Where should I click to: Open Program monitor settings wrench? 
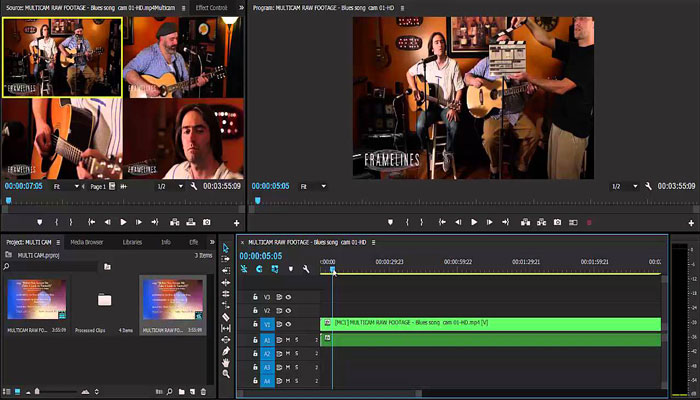pos(648,186)
